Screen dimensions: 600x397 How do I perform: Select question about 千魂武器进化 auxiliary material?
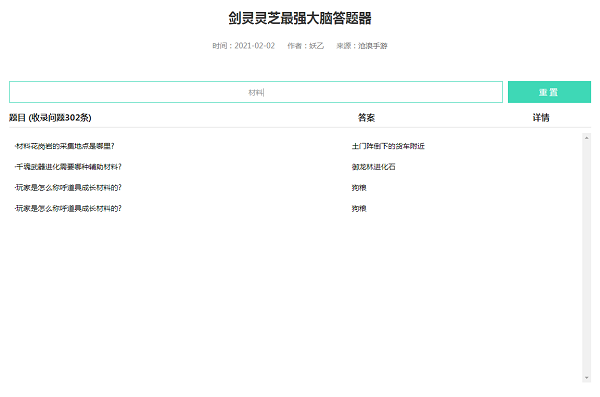68,167
